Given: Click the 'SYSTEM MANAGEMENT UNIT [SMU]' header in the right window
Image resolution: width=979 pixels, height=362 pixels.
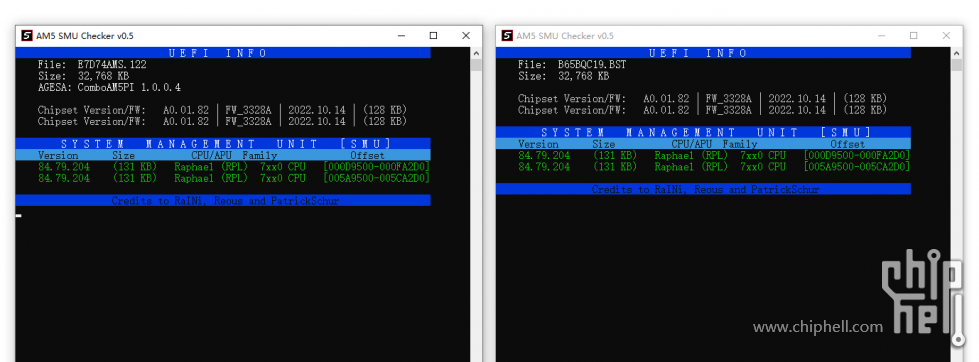Looking at the screenshot, I should coord(703,132).
